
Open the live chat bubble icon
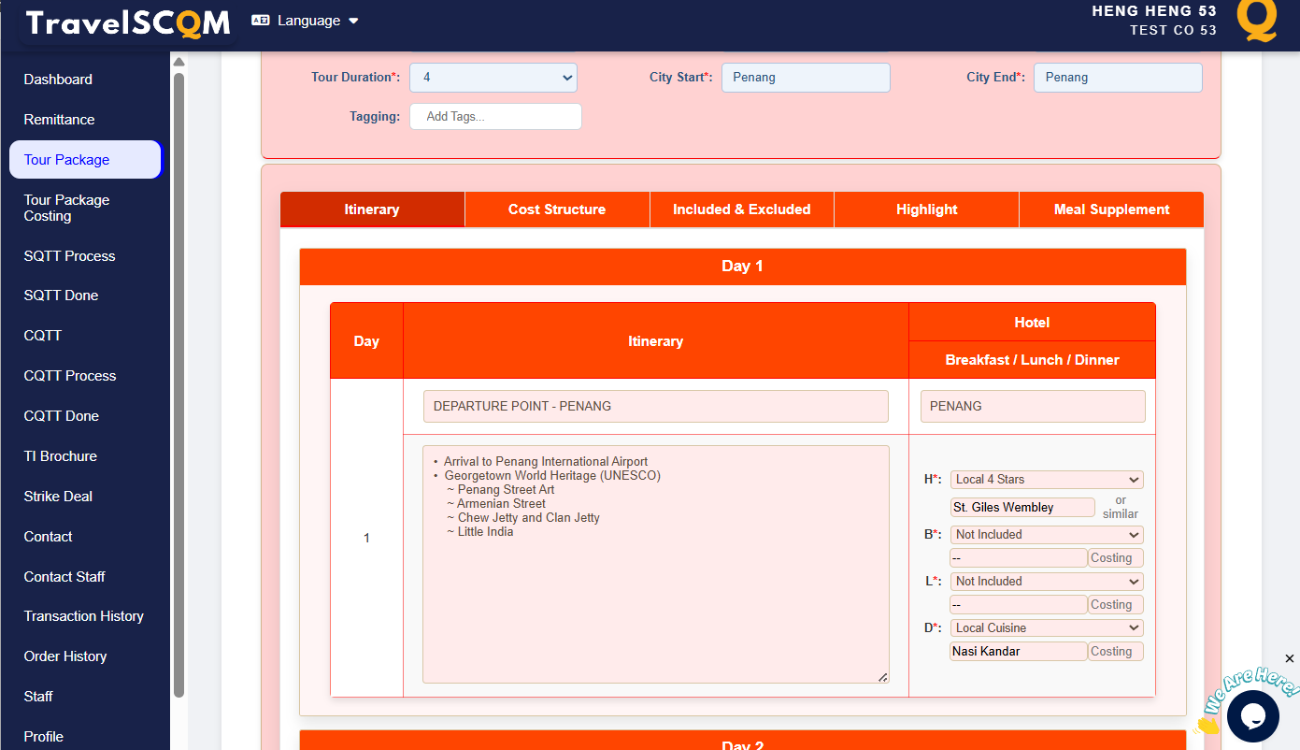coord(1253,715)
